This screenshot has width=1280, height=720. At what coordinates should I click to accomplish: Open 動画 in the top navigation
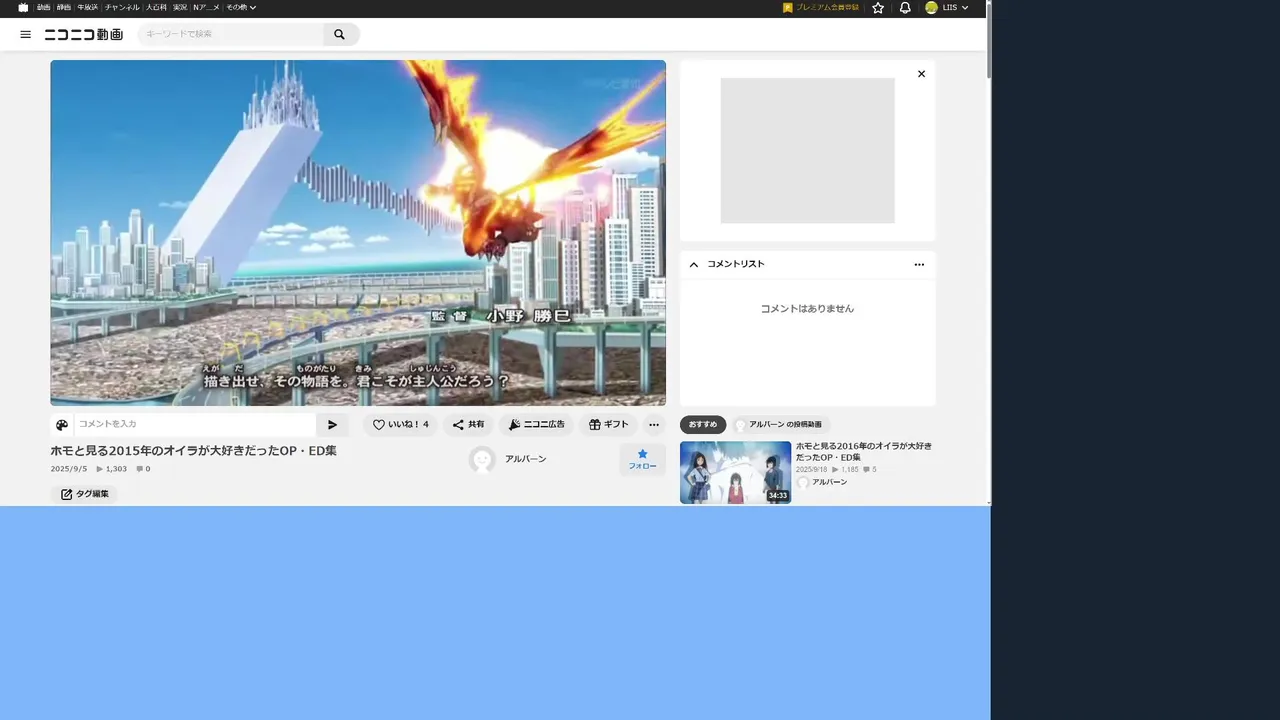(x=44, y=7)
